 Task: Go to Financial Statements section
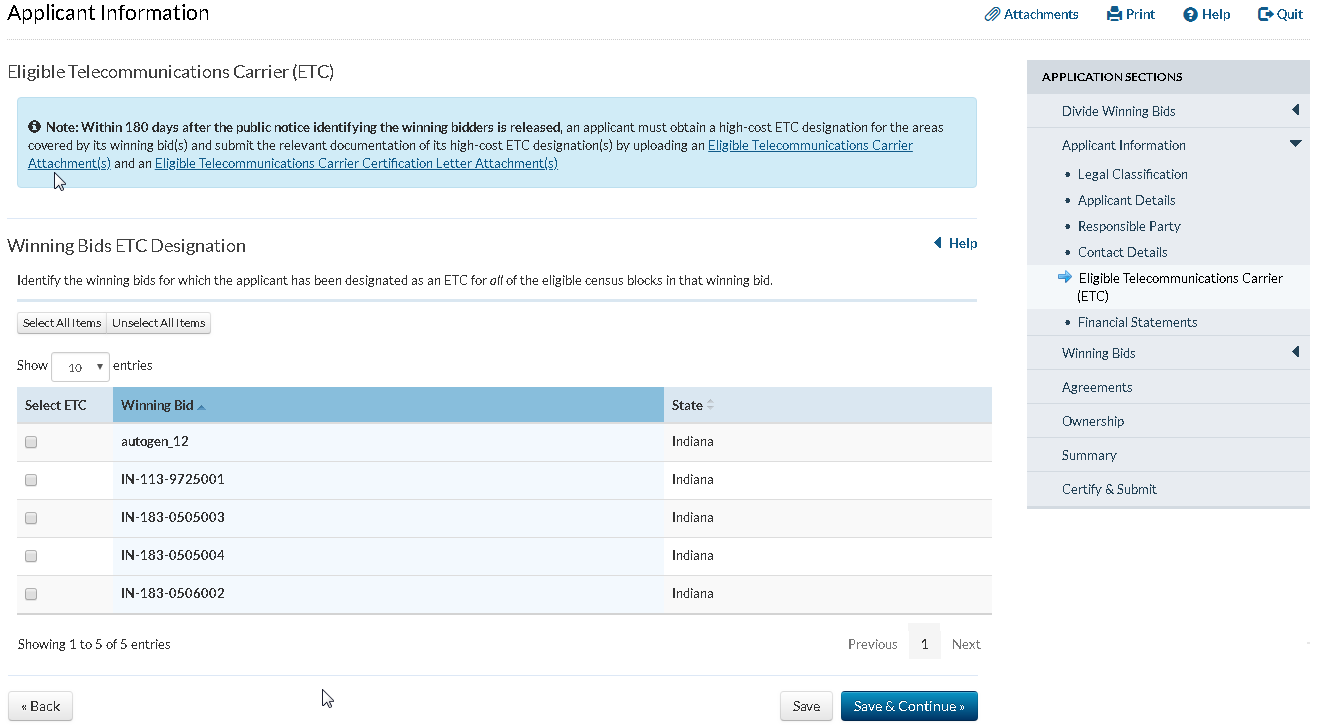tap(1137, 322)
